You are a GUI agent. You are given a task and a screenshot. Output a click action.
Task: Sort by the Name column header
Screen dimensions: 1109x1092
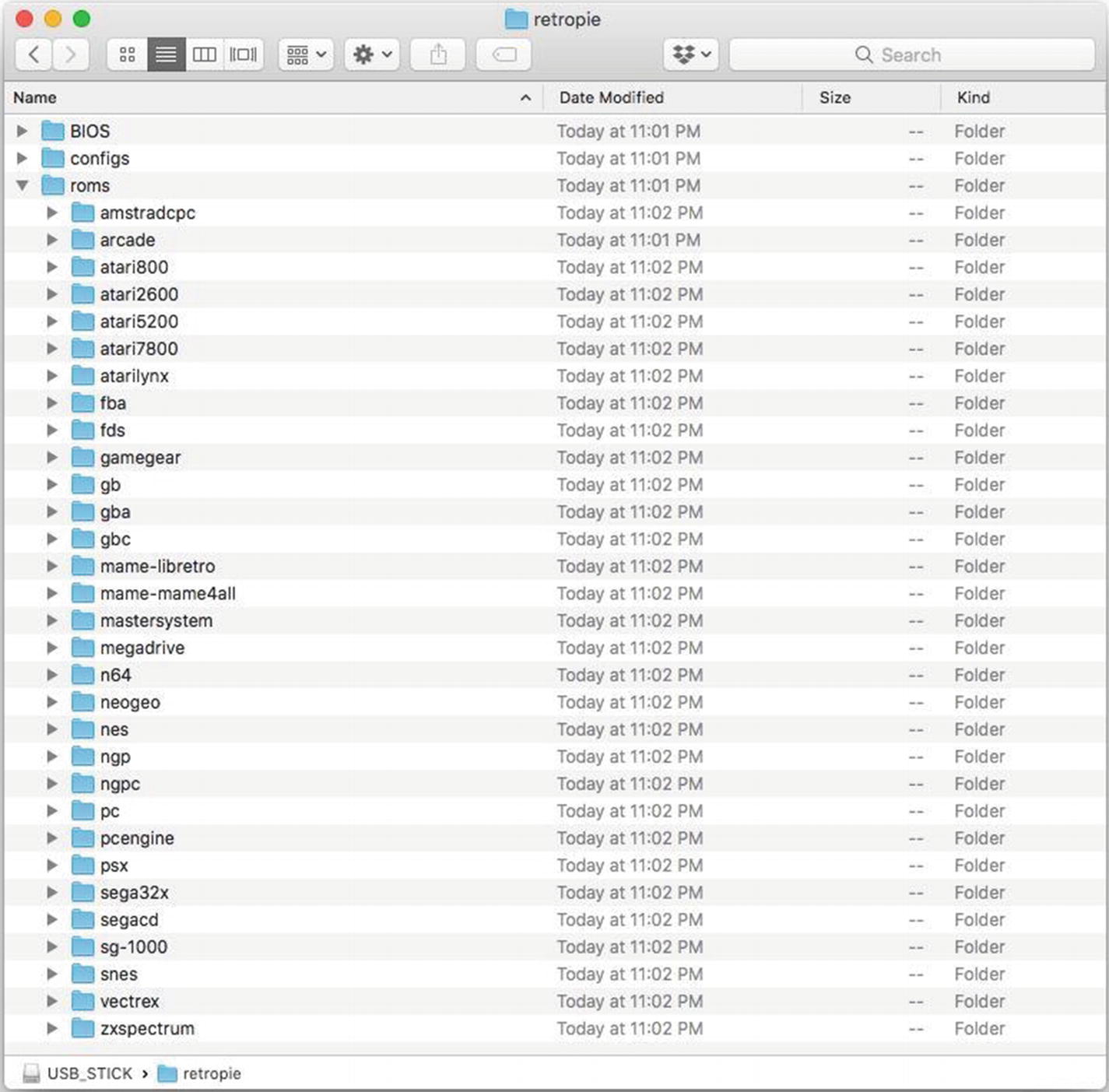272,97
